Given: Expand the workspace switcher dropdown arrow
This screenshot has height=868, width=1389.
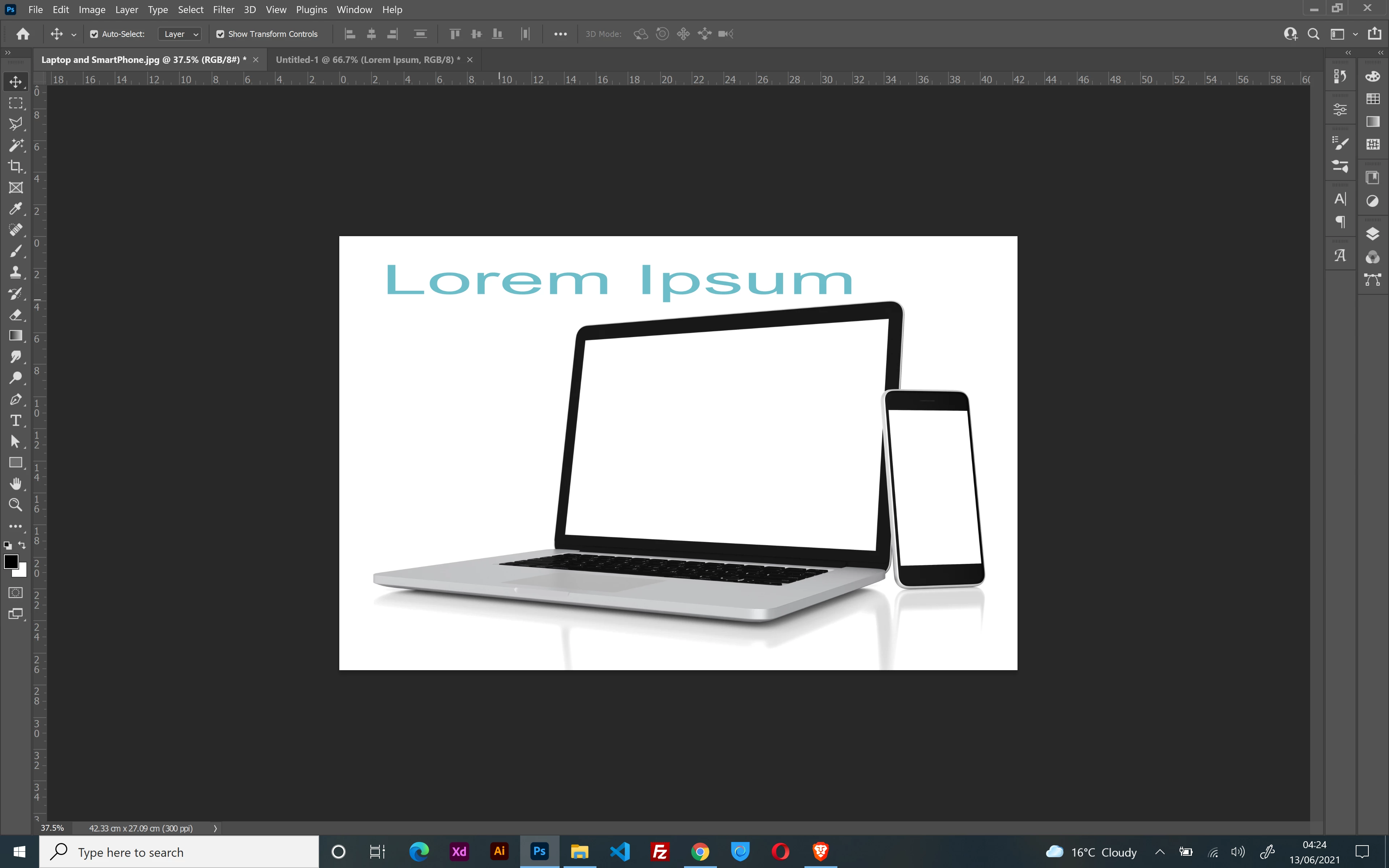Looking at the screenshot, I should tap(1356, 34).
